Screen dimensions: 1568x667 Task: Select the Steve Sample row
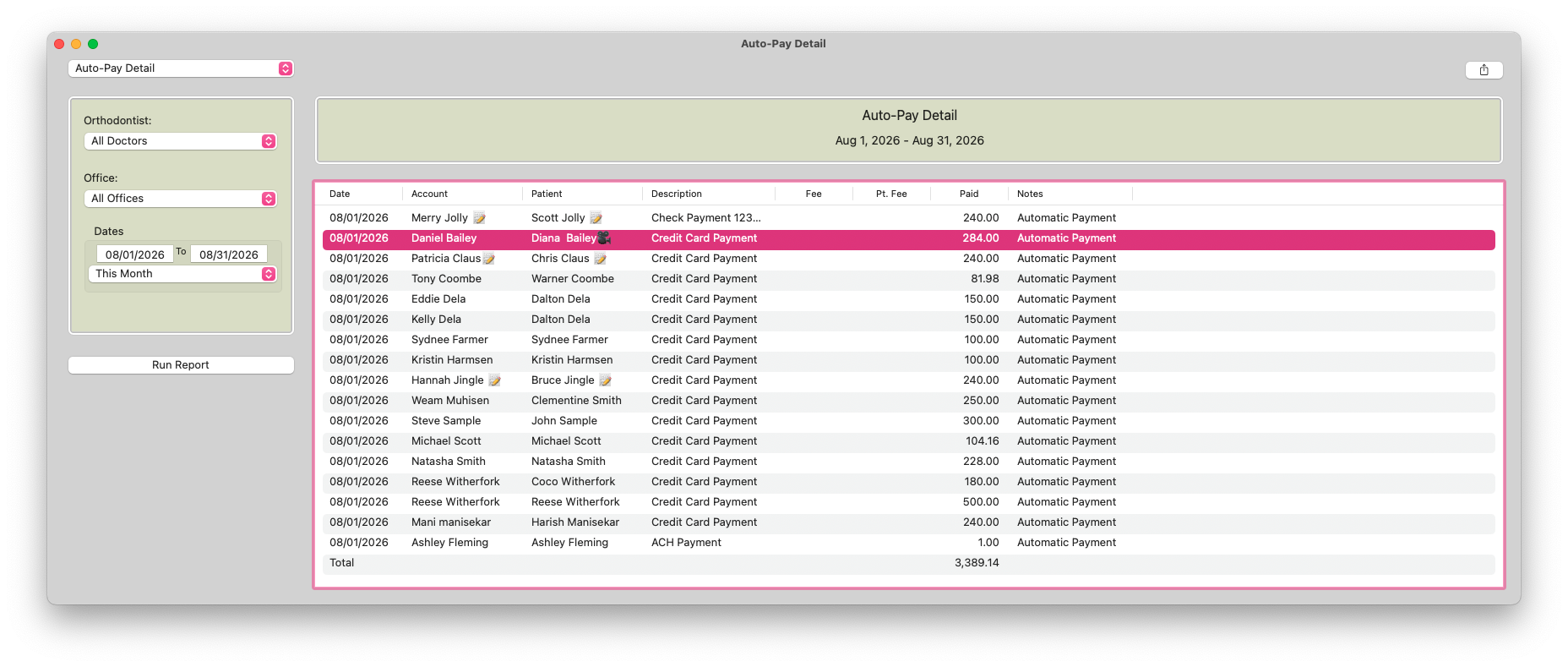click(908, 421)
